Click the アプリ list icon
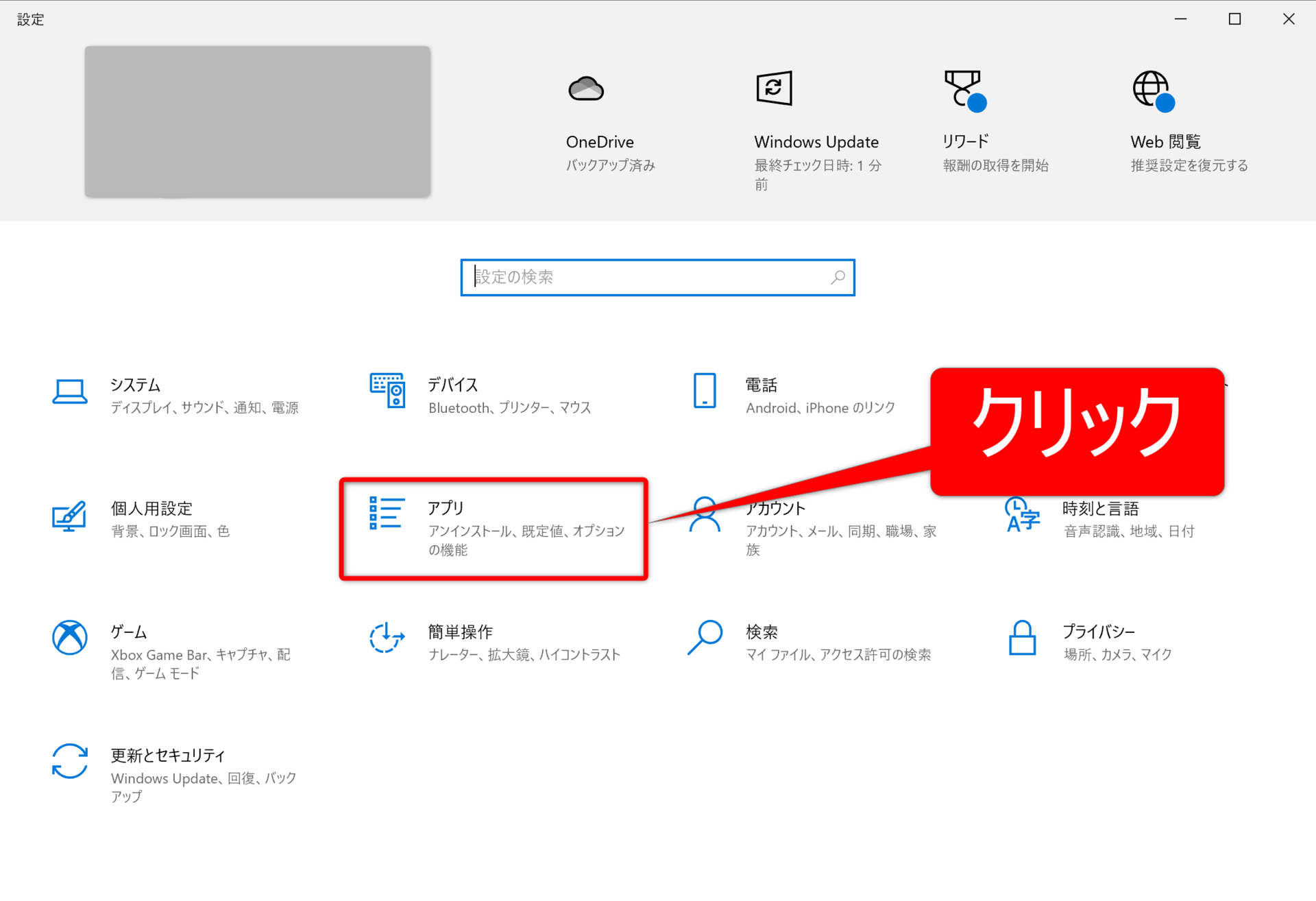 (387, 514)
